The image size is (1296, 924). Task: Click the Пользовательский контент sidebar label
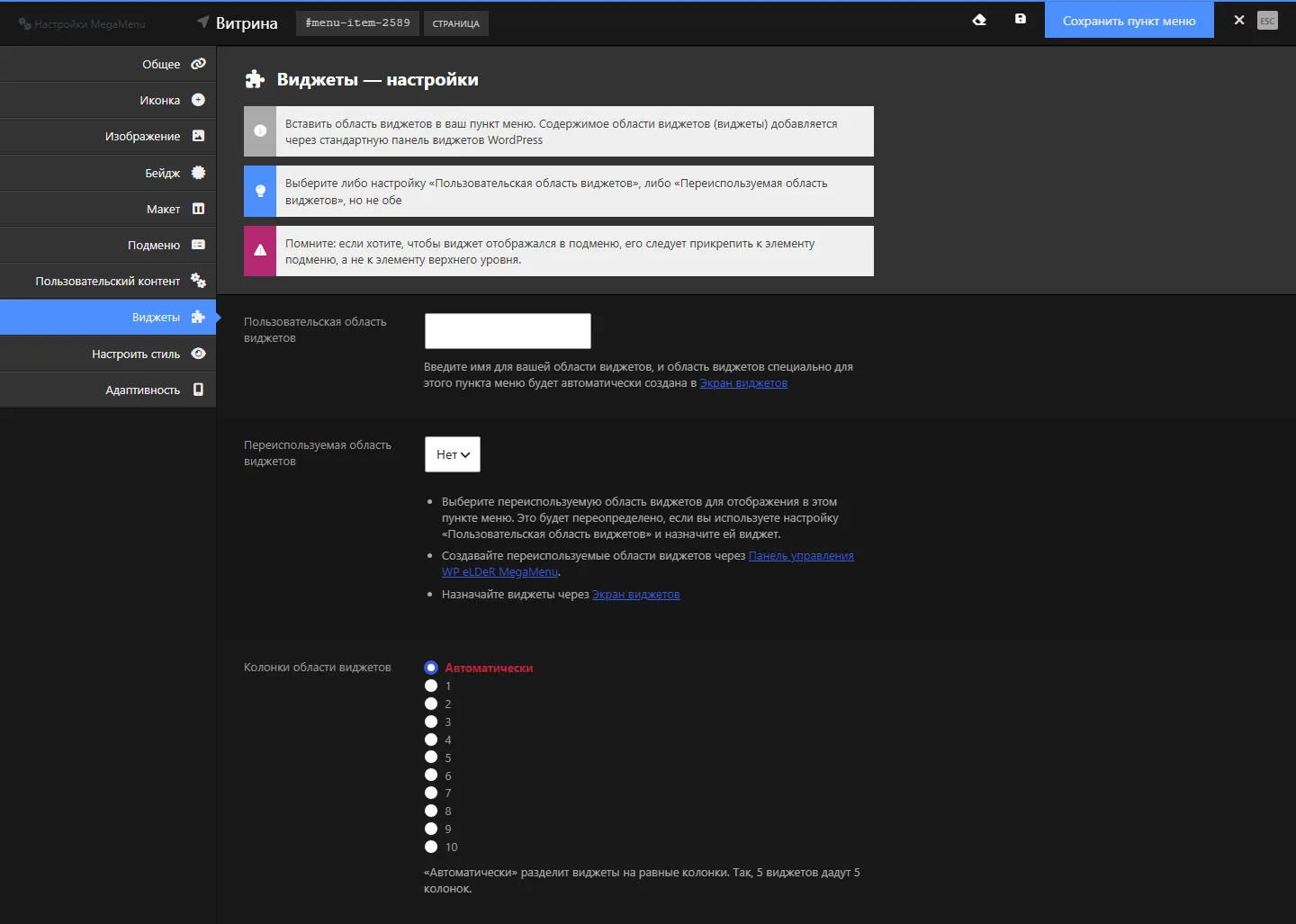click(108, 282)
